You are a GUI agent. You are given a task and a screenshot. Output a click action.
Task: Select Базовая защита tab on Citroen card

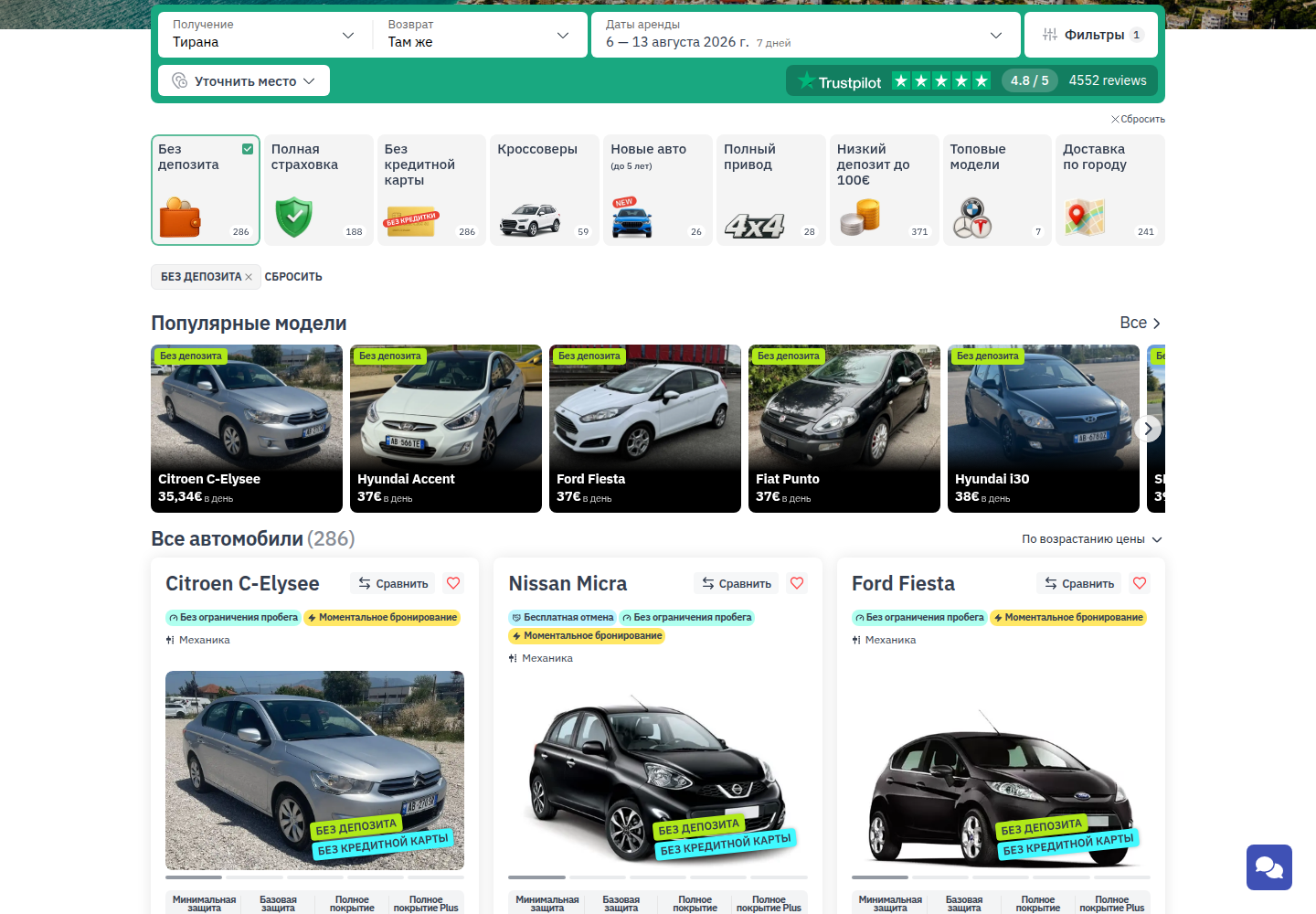278,904
